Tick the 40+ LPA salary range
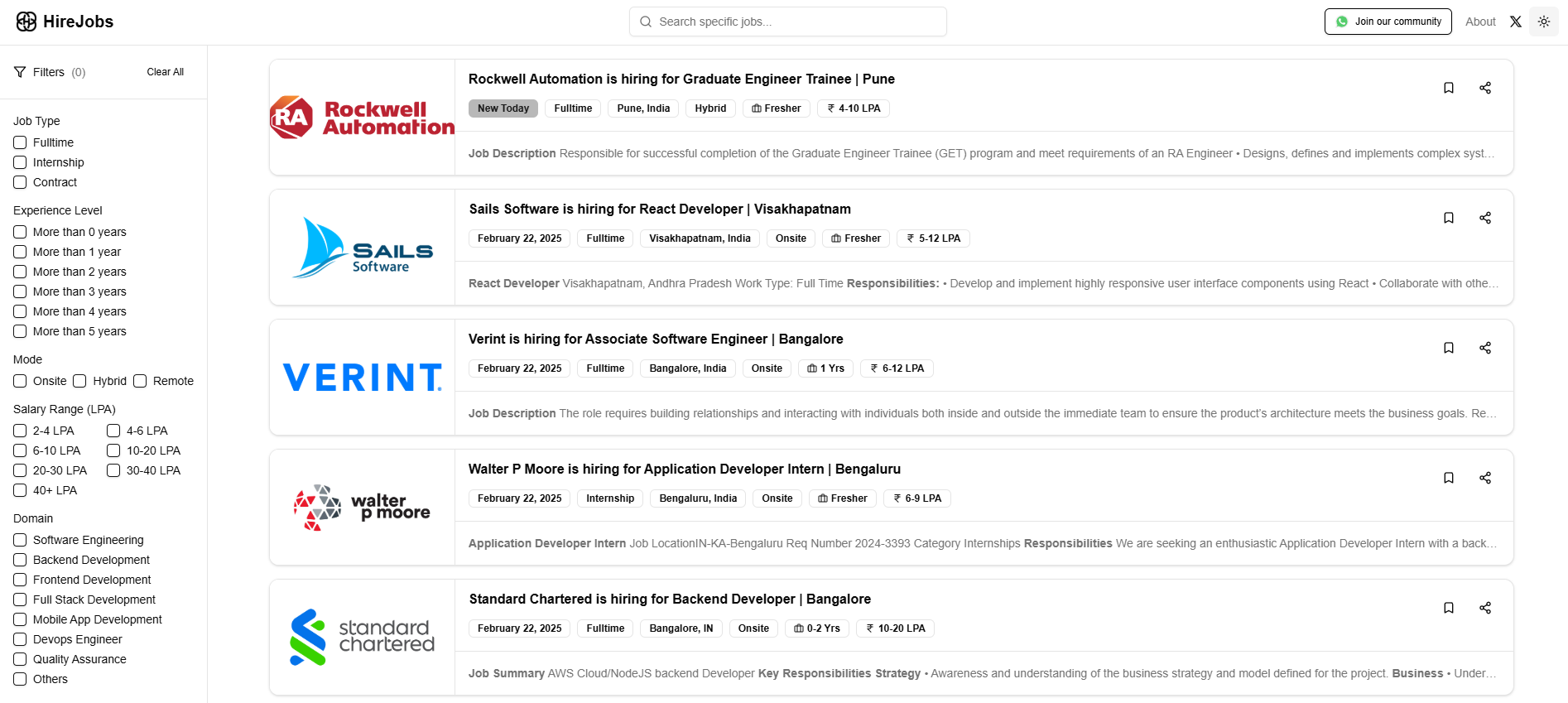This screenshot has width=1568, height=703. click(x=20, y=490)
